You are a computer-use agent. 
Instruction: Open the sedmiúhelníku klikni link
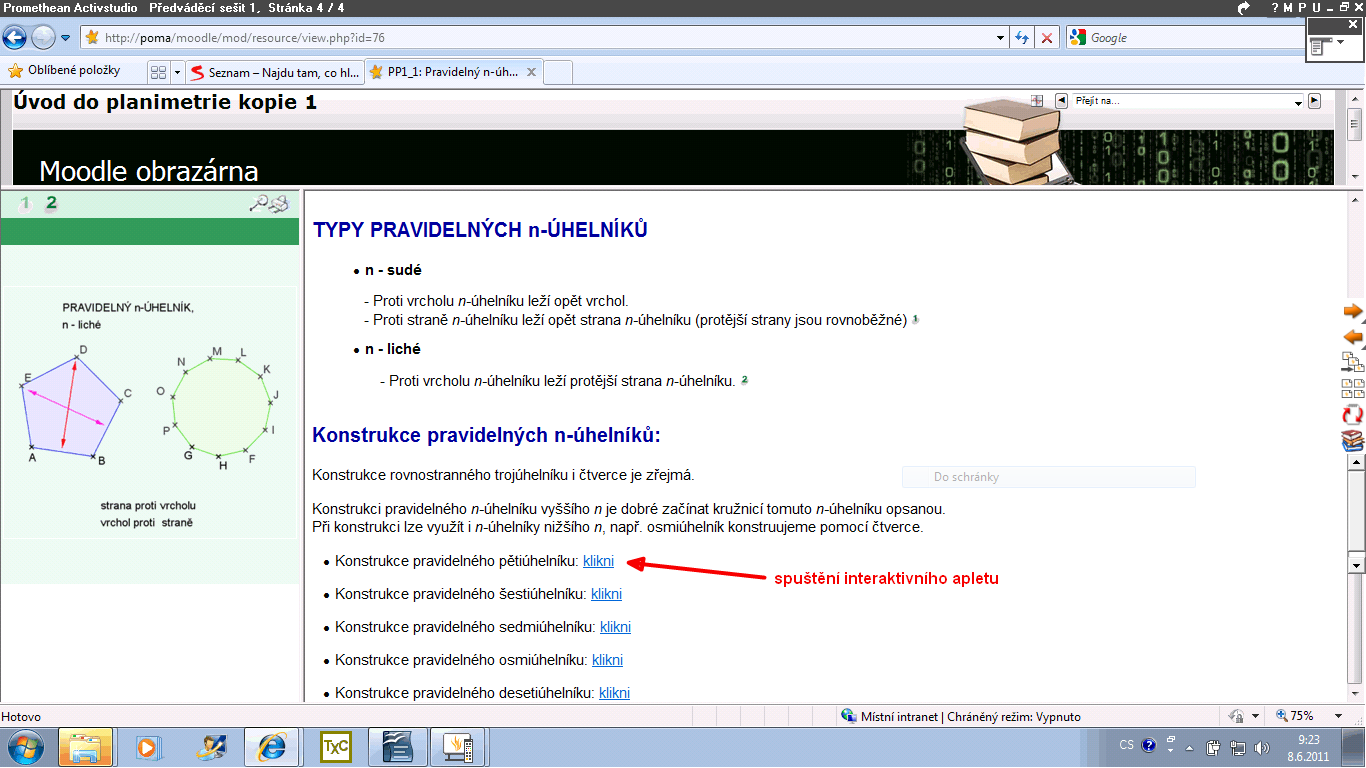pyautogui.click(x=615, y=627)
